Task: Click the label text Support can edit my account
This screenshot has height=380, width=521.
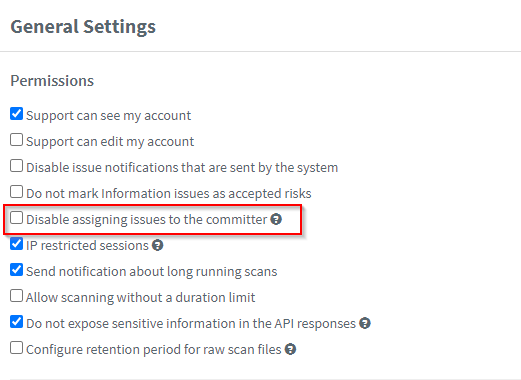Action: point(110,142)
